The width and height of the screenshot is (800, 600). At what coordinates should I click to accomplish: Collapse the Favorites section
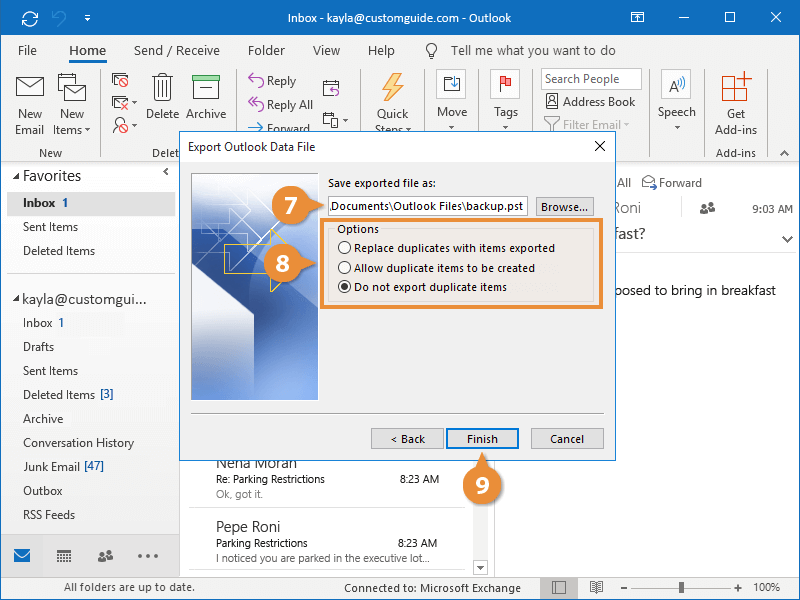tap(16, 176)
